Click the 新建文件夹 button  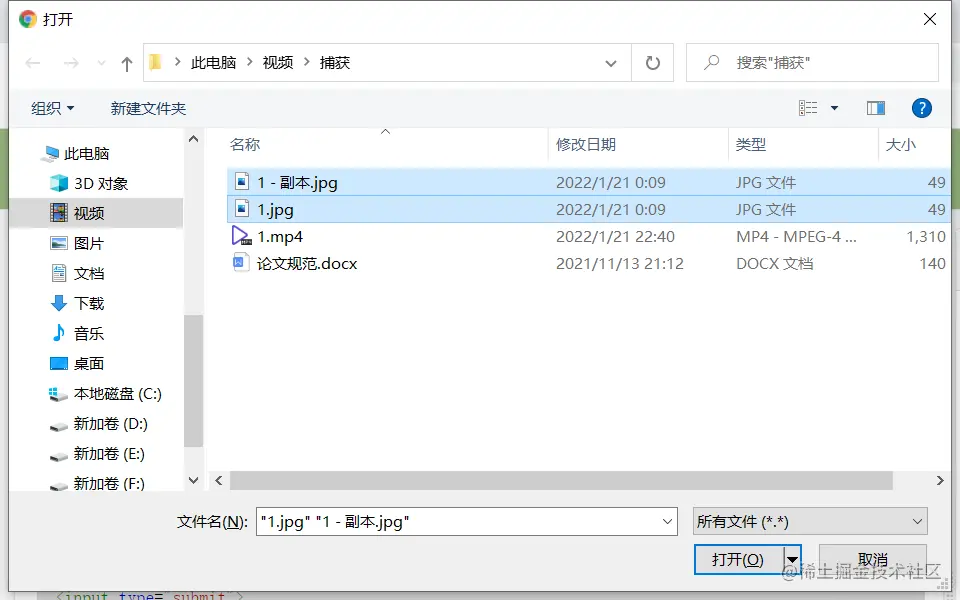point(147,108)
